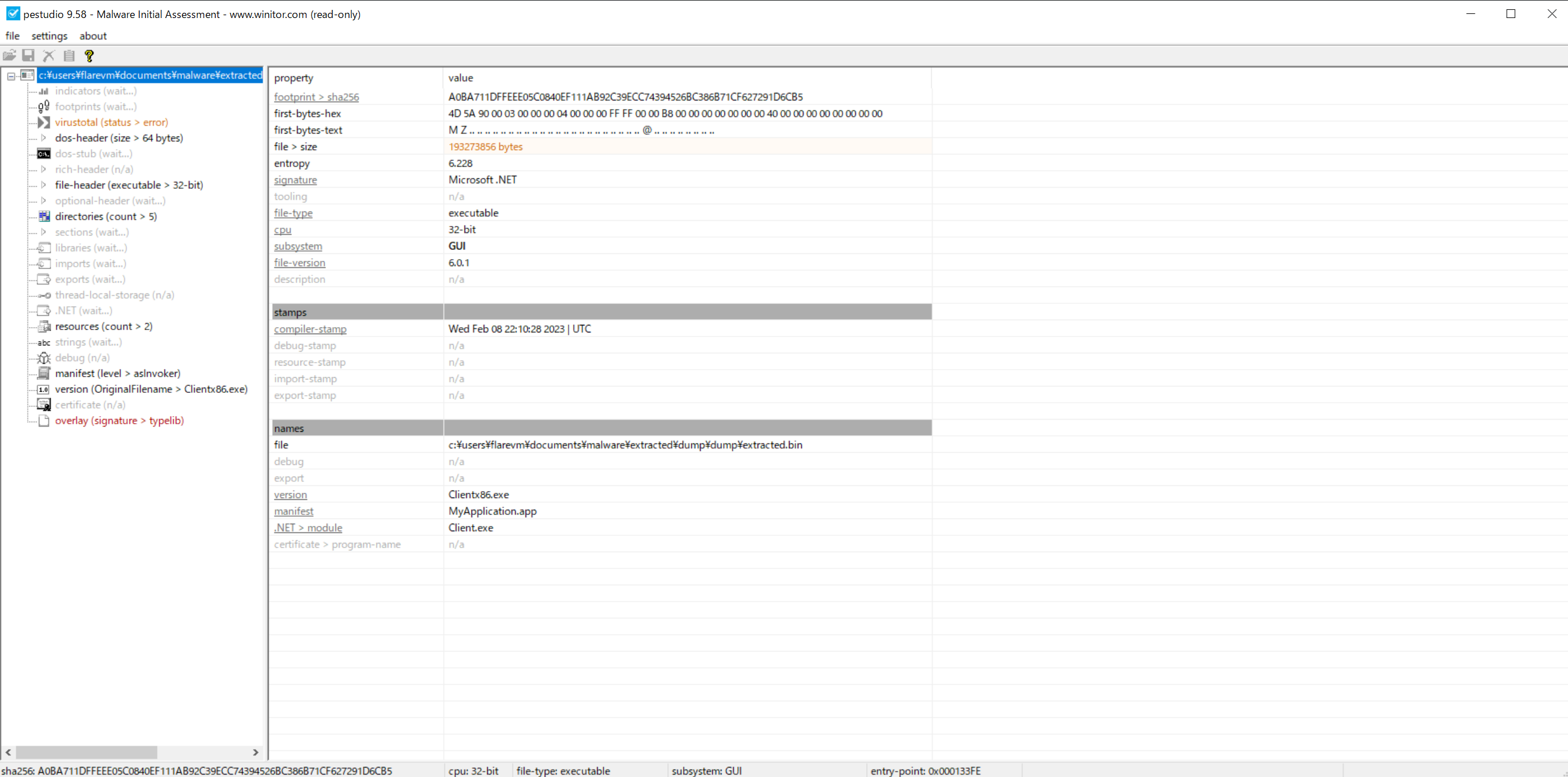Collapse the root file tree node
The image size is (1568, 777).
coord(11,76)
